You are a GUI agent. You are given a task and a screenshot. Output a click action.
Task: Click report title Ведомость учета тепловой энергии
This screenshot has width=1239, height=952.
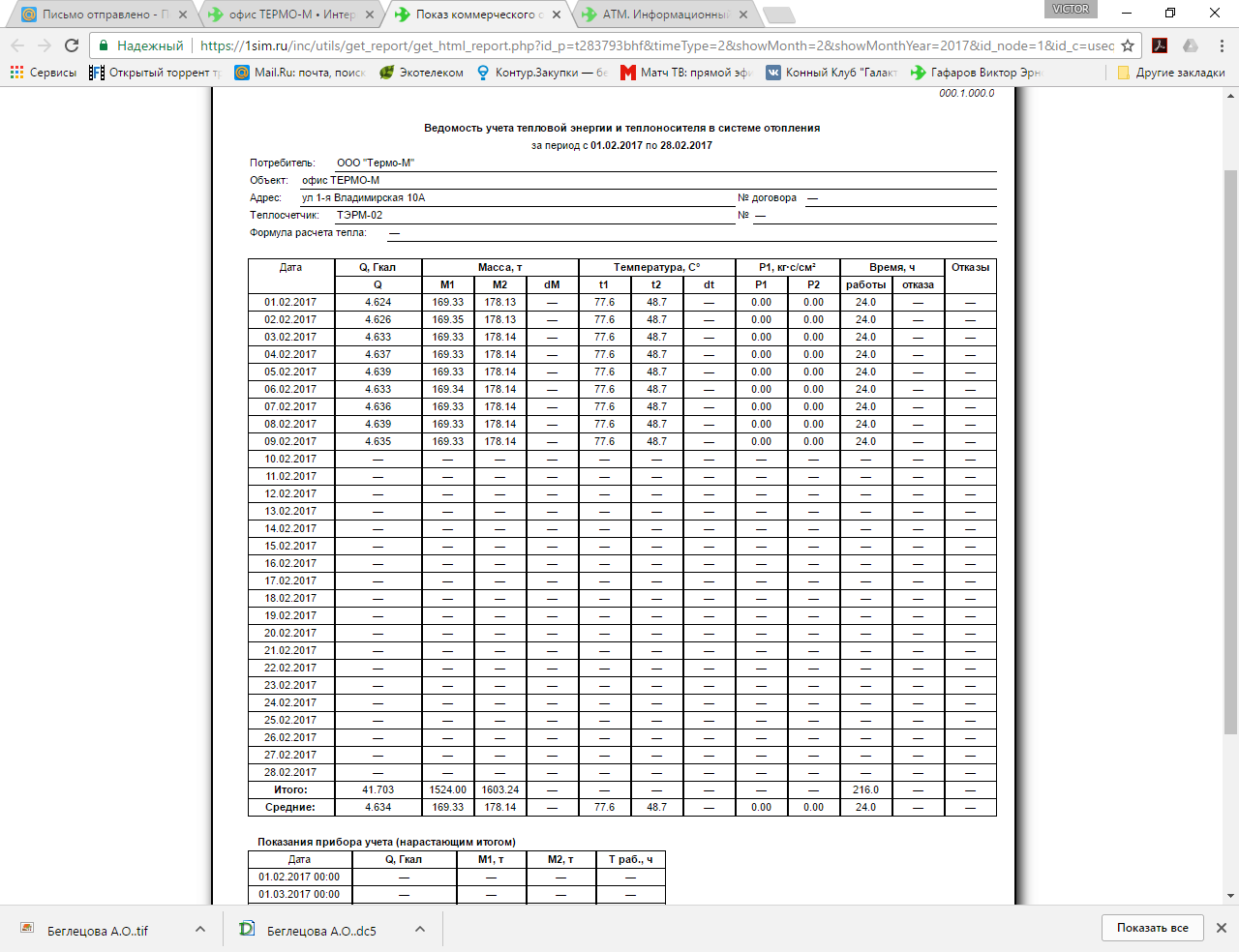621,128
